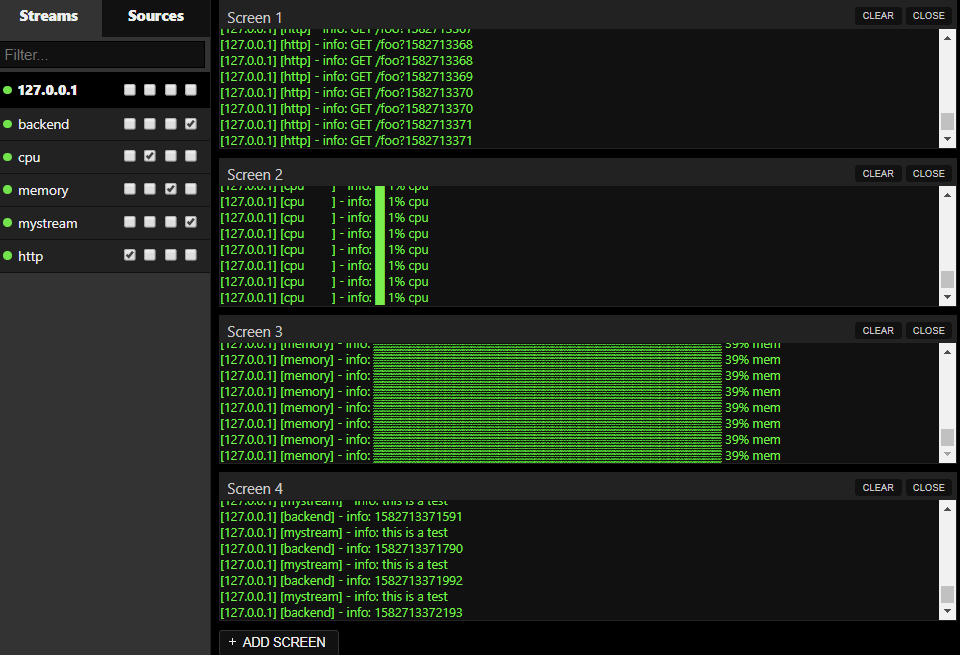This screenshot has height=655, width=960.
Task: Uncheck backend's fourth screen checkbox
Action: (190, 124)
